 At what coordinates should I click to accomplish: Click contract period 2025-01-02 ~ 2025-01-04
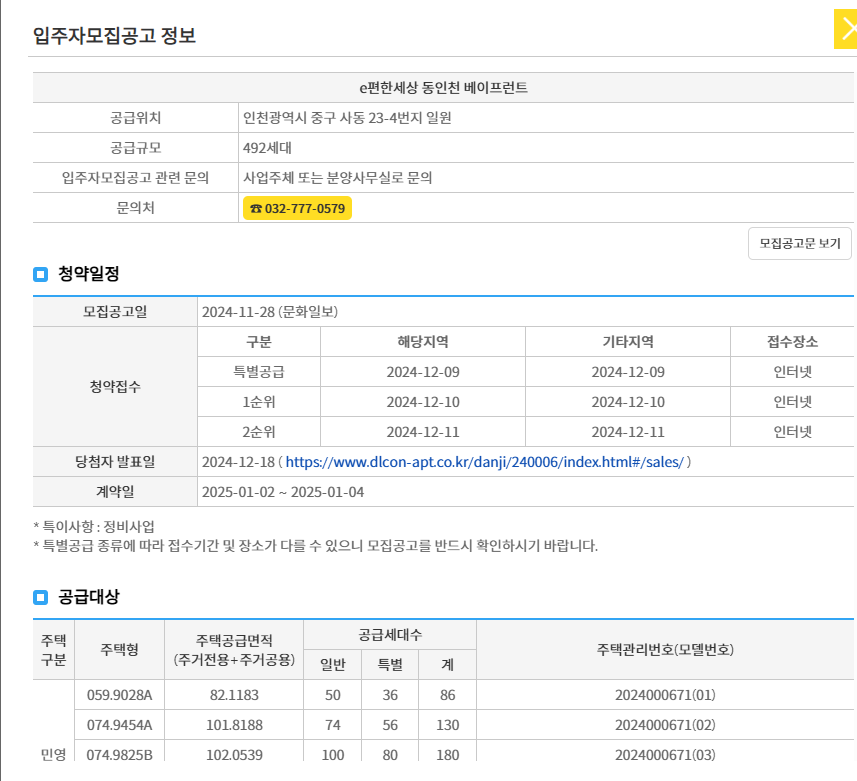click(283, 492)
